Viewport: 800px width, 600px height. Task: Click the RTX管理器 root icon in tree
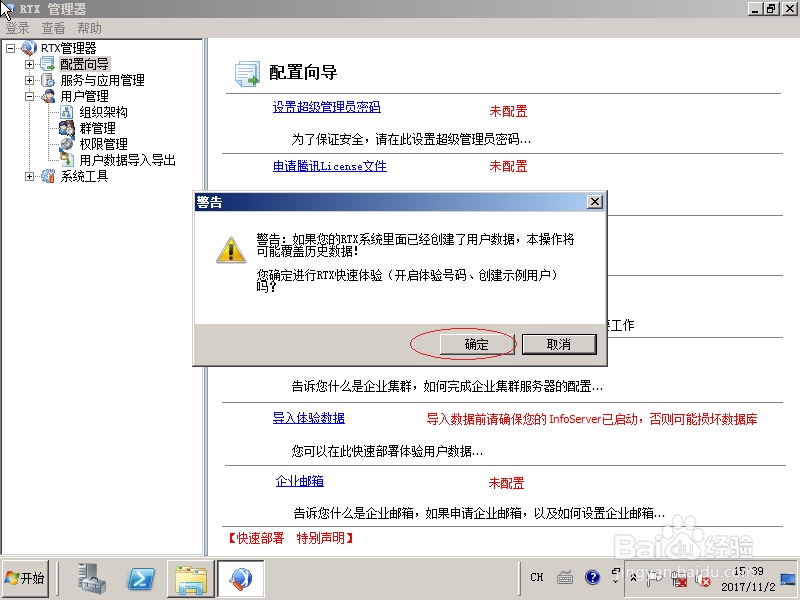point(29,48)
